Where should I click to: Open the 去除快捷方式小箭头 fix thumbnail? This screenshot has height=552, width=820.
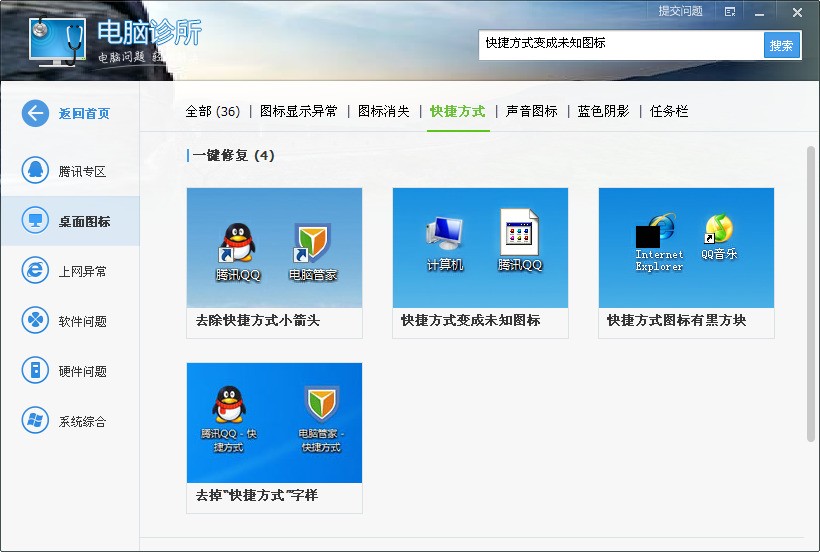coord(274,248)
